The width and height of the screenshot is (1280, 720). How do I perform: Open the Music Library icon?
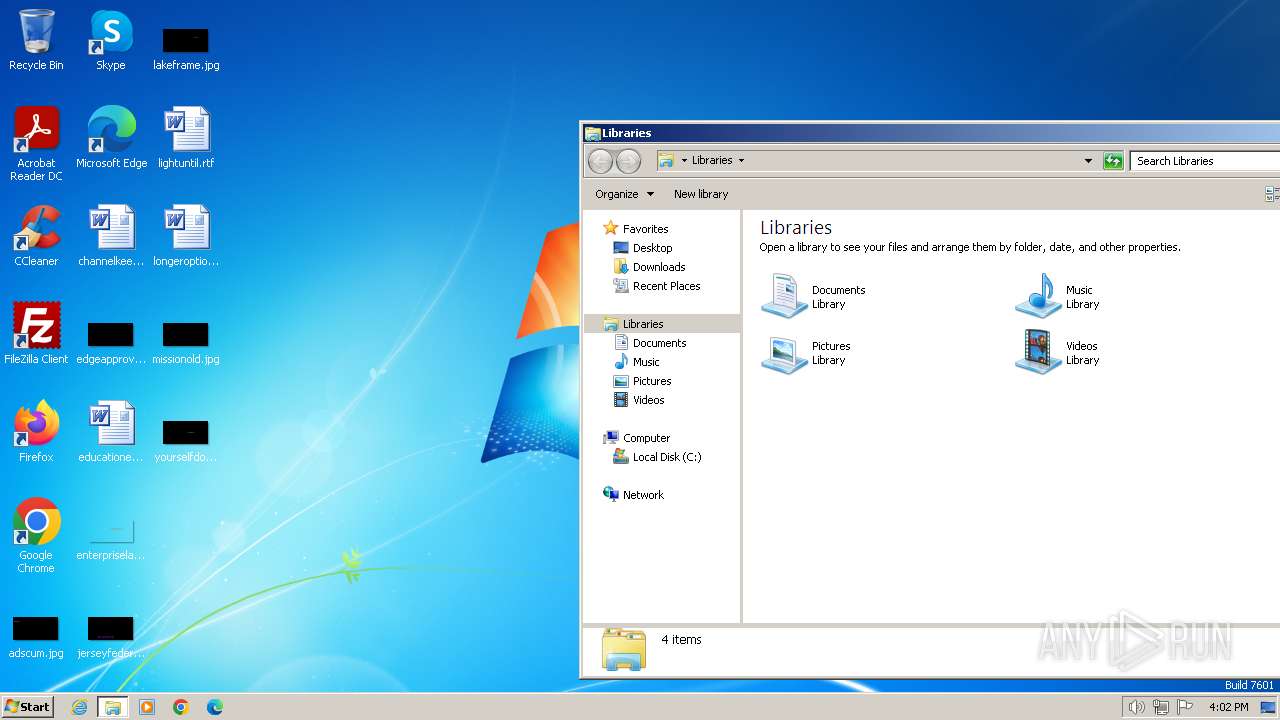pos(1057,297)
